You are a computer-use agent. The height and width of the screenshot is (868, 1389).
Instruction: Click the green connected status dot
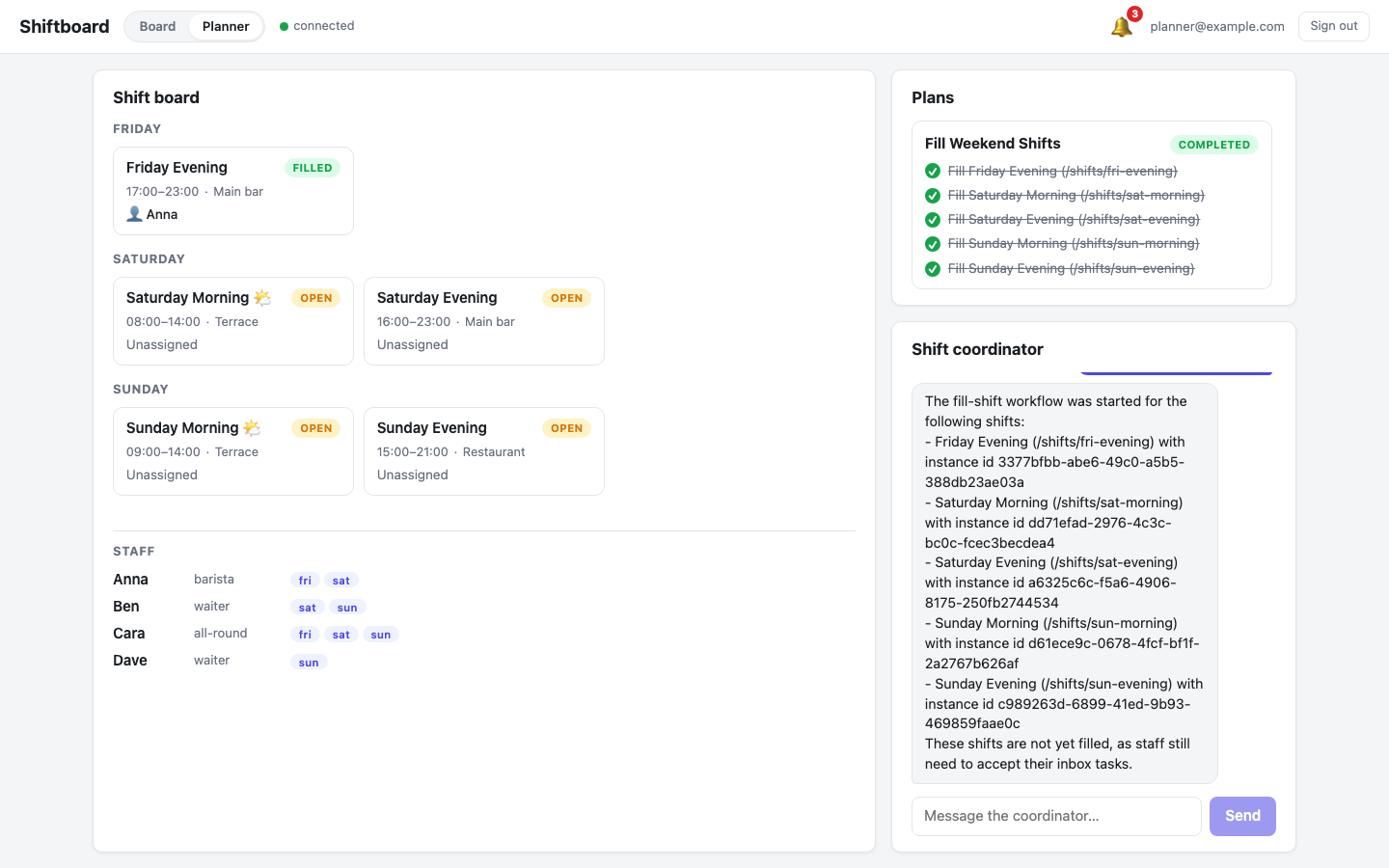285,26
